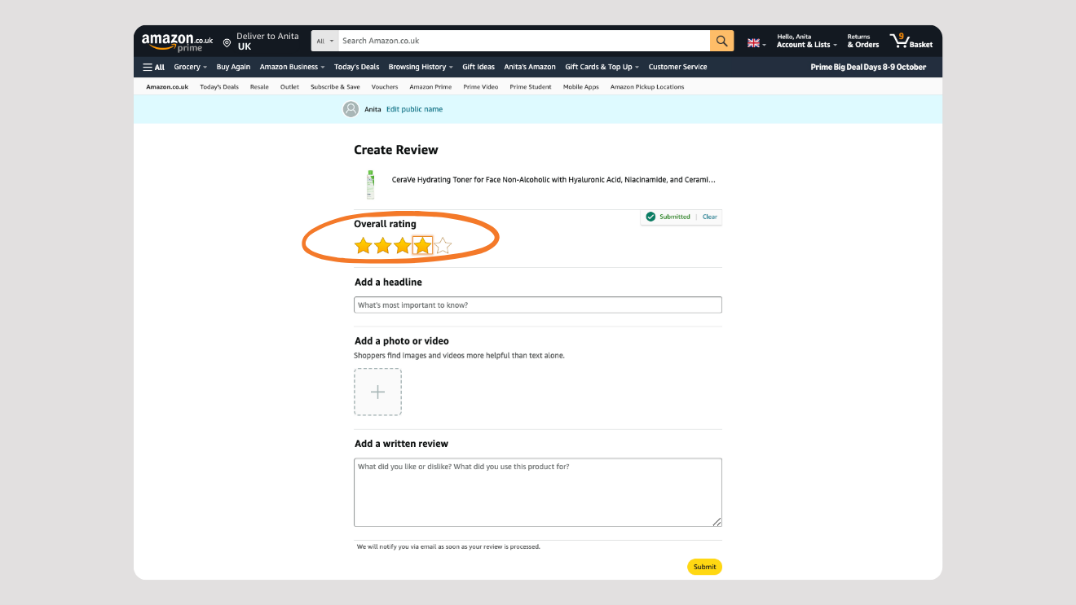The width and height of the screenshot is (1076, 605).
Task: Click the yellow Submit button
Action: pos(704,567)
